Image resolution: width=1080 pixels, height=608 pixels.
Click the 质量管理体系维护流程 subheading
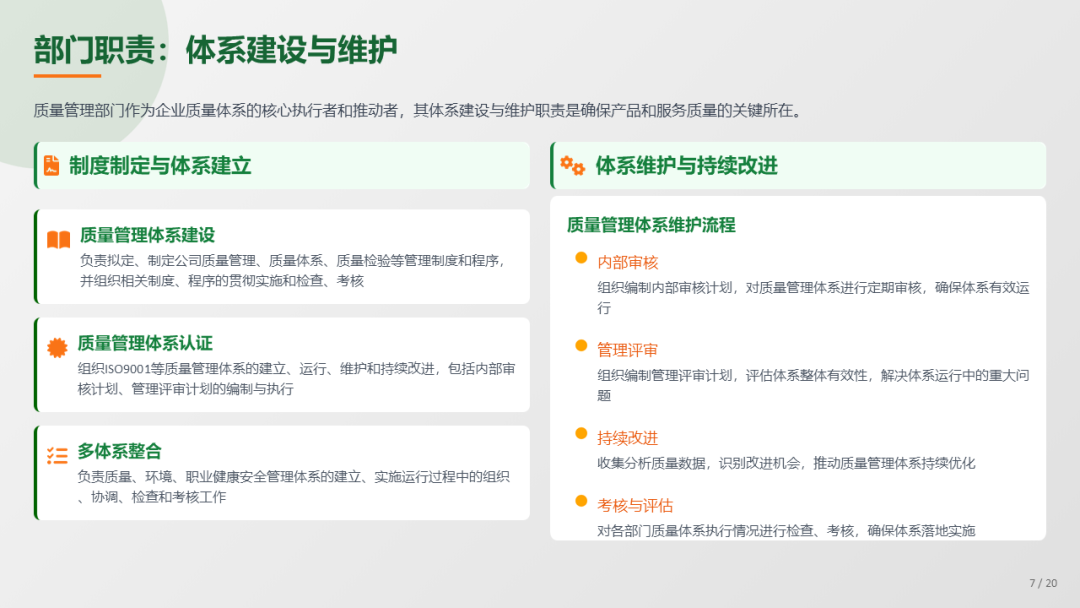click(x=651, y=225)
